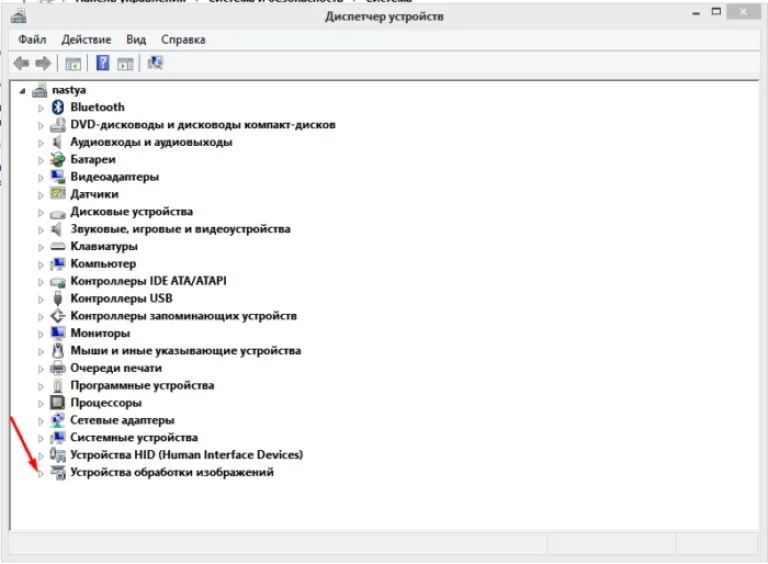Image resolution: width=768 pixels, height=564 pixels.
Task: Open the Вид menu
Action: 136,40
